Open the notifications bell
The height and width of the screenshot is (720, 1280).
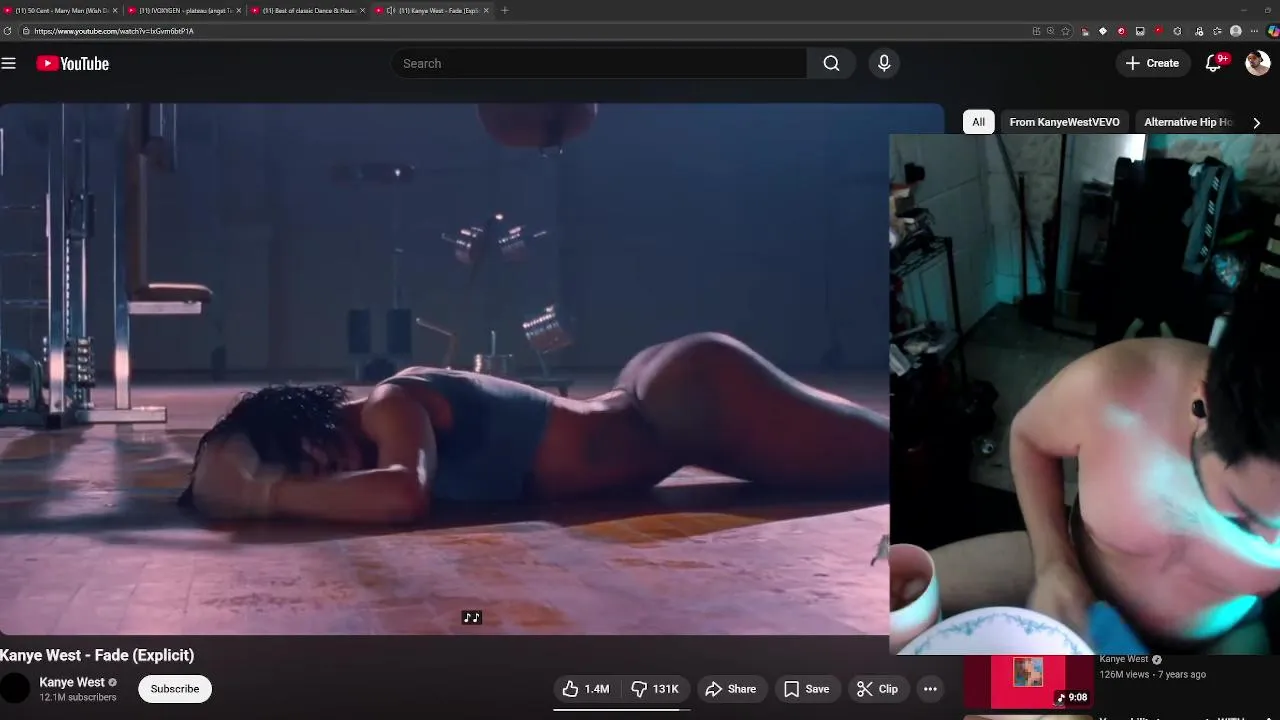tap(1214, 63)
